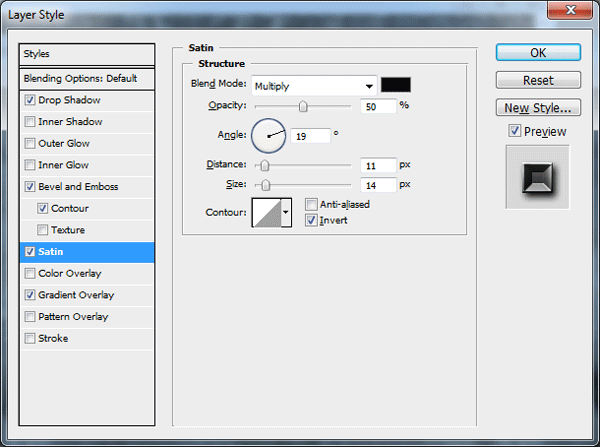
Task: Open the Blend Mode dropdown
Action: point(314,86)
